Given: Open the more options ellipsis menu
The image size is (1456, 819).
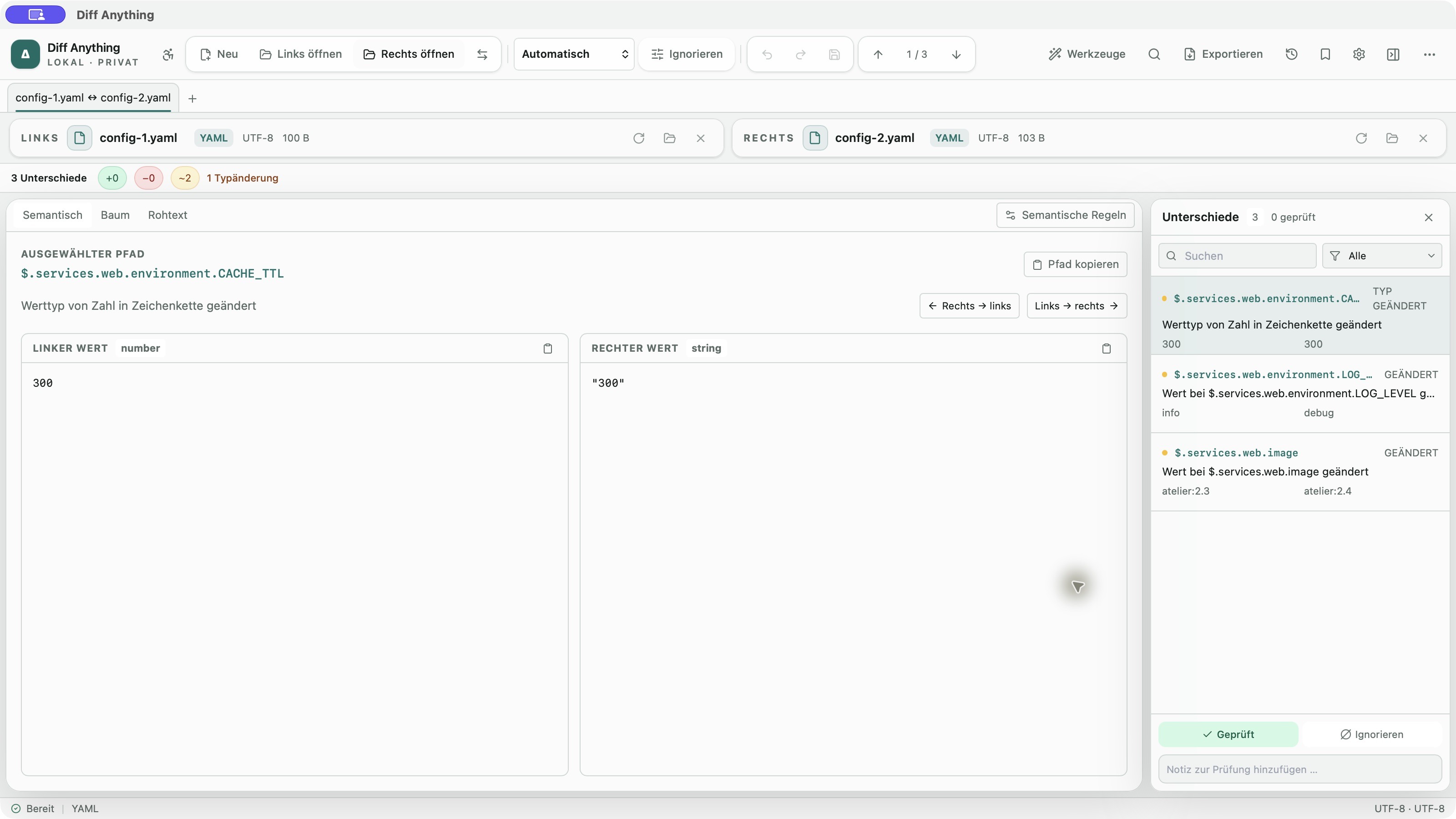Looking at the screenshot, I should [1430, 54].
